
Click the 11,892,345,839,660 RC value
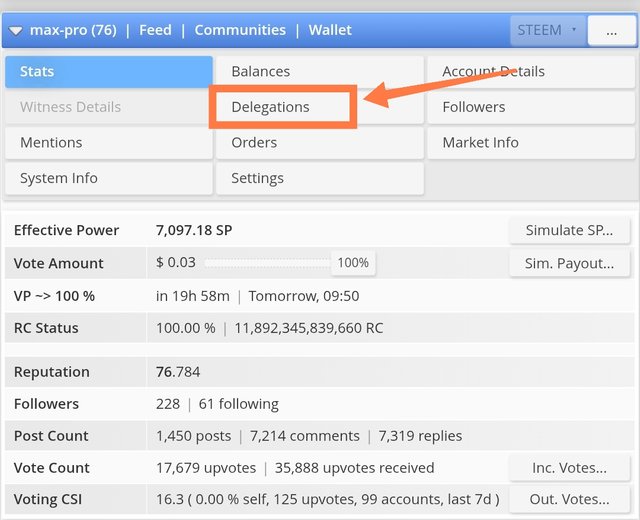click(x=309, y=328)
